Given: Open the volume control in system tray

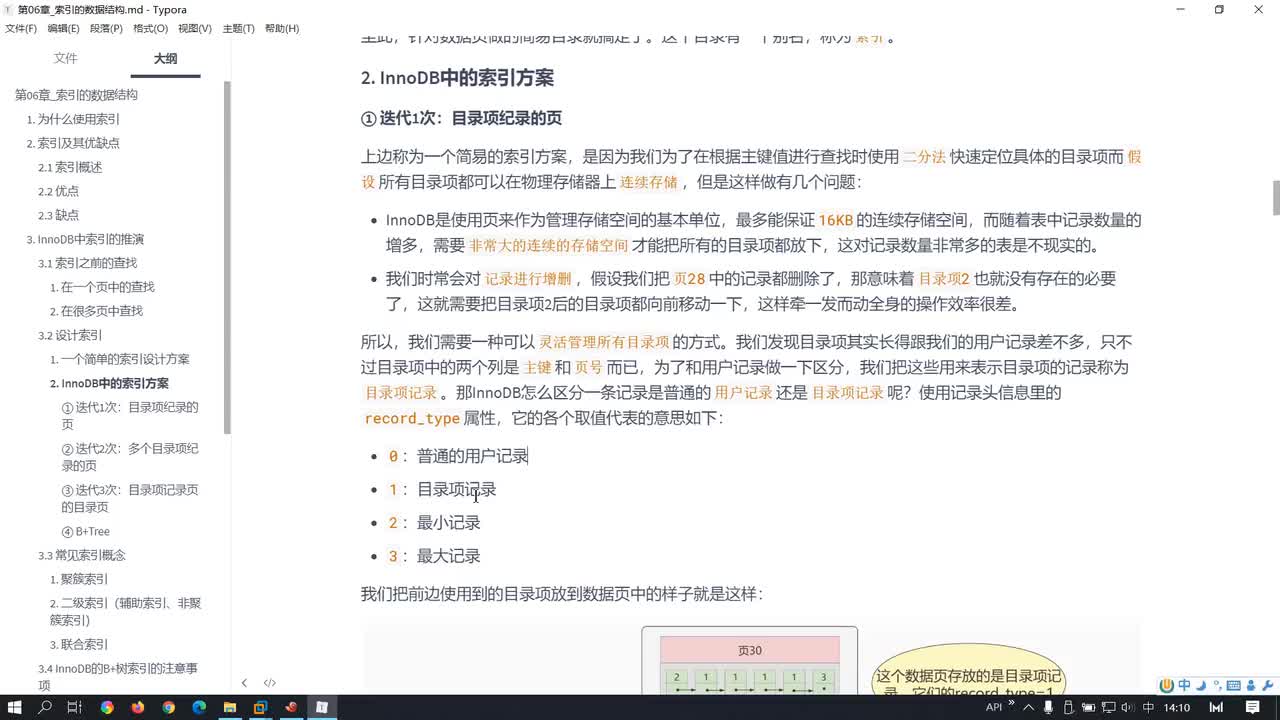Looking at the screenshot, I should click(1127, 707).
